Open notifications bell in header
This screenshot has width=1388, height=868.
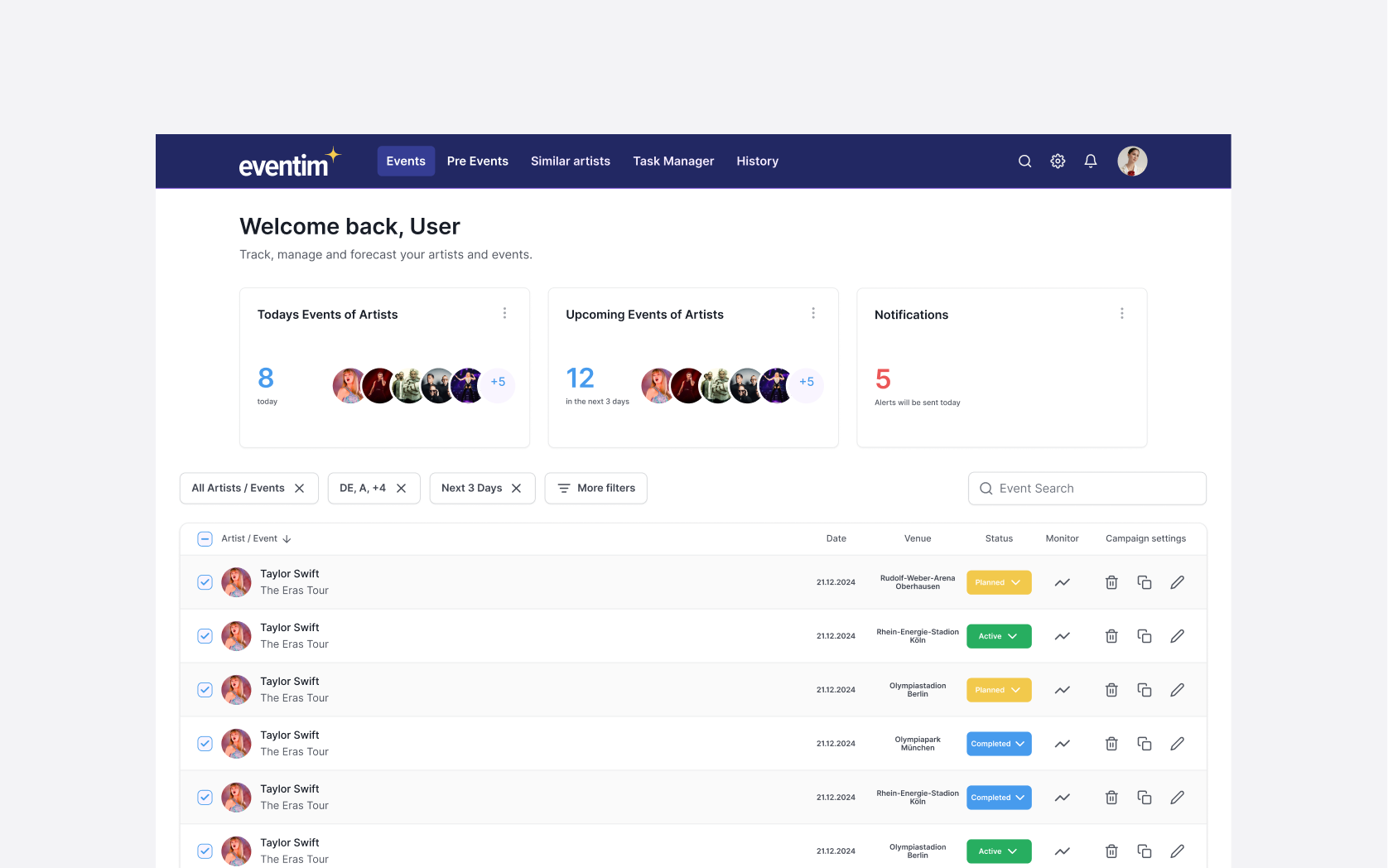click(1091, 162)
